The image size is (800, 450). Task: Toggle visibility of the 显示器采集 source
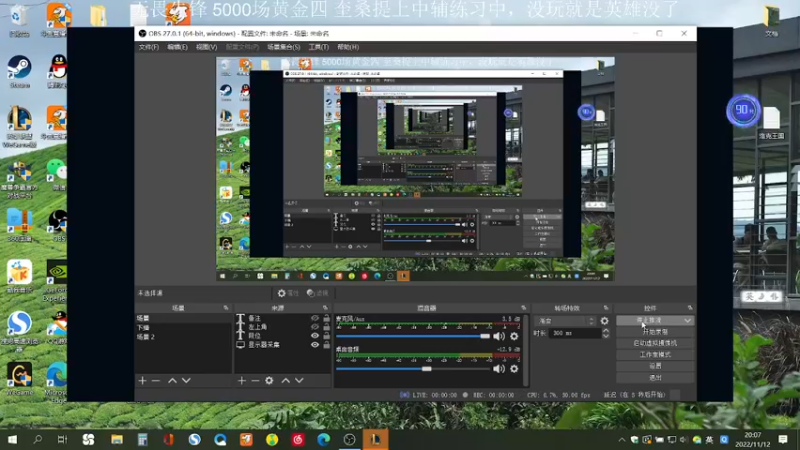[x=315, y=345]
